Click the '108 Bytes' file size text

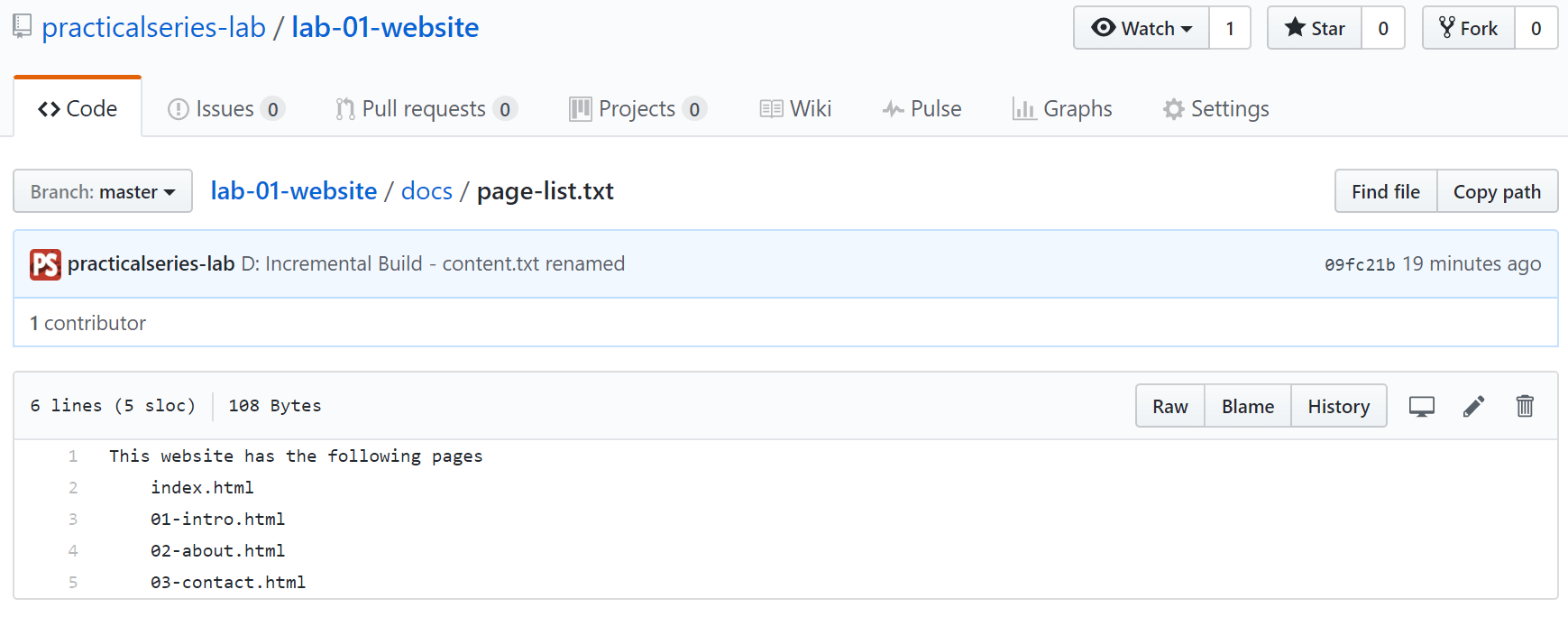(274, 406)
